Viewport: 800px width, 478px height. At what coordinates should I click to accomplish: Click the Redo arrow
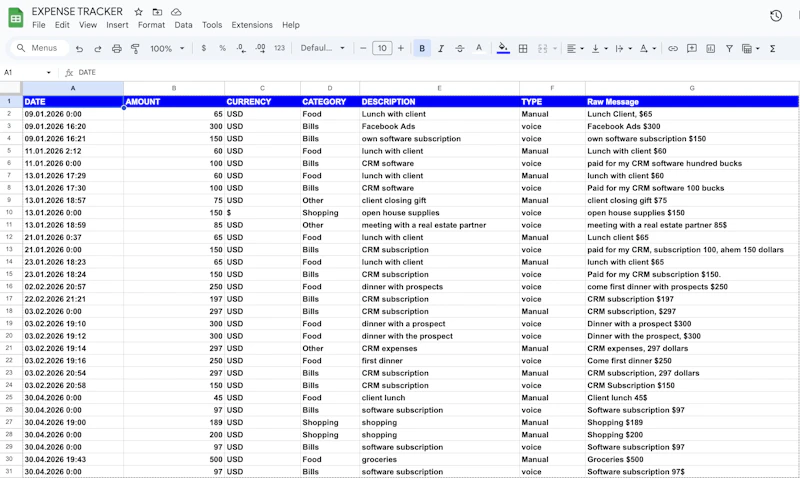[97, 48]
